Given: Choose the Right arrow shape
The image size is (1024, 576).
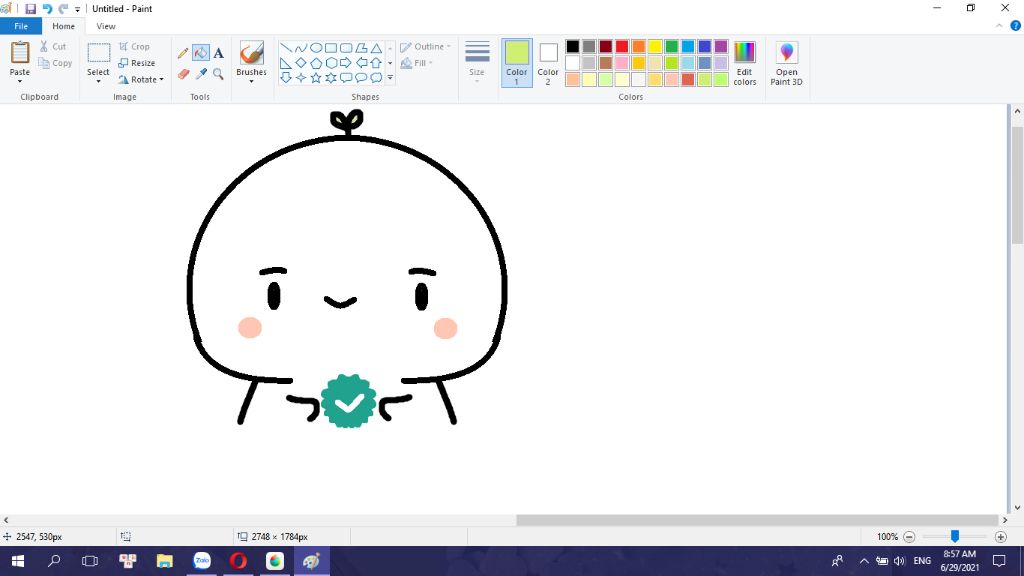Looking at the screenshot, I should [x=346, y=63].
